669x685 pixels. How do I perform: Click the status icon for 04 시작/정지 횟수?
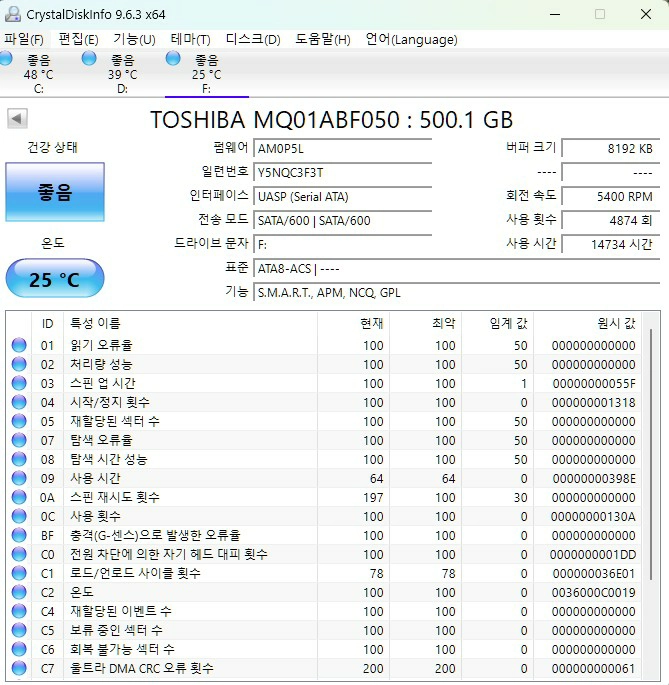(19, 402)
